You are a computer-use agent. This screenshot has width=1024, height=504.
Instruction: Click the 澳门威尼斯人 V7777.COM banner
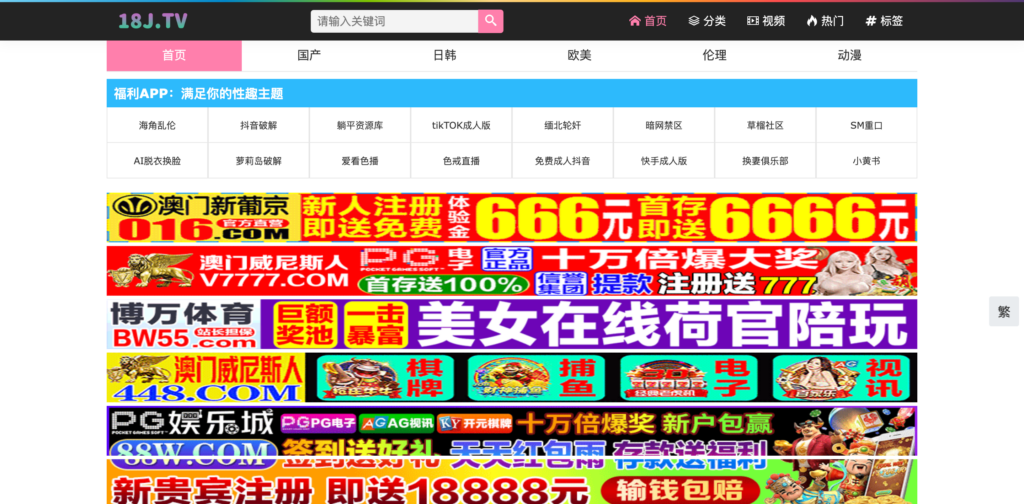coord(512,271)
